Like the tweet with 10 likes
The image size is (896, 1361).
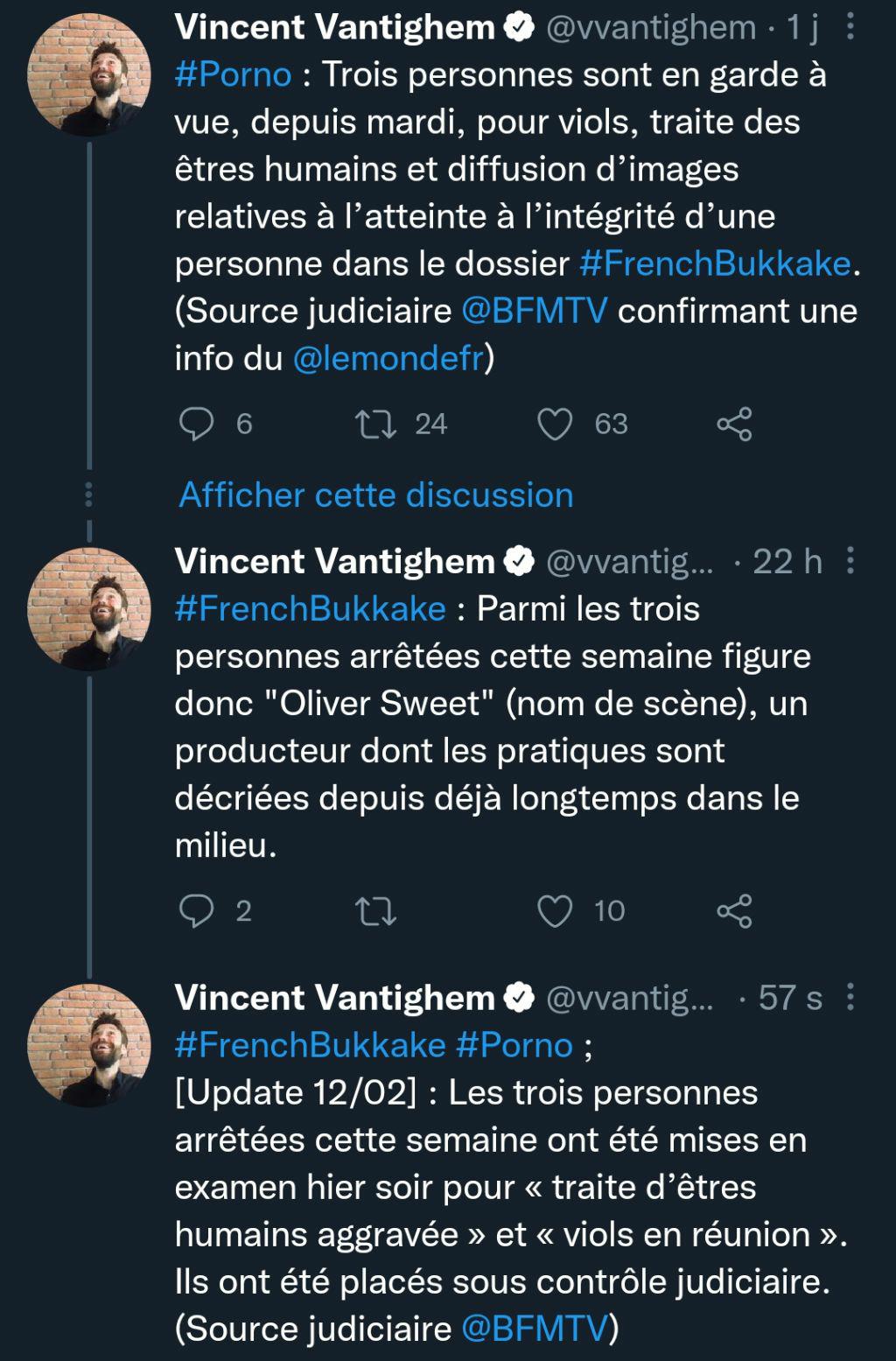point(555,911)
